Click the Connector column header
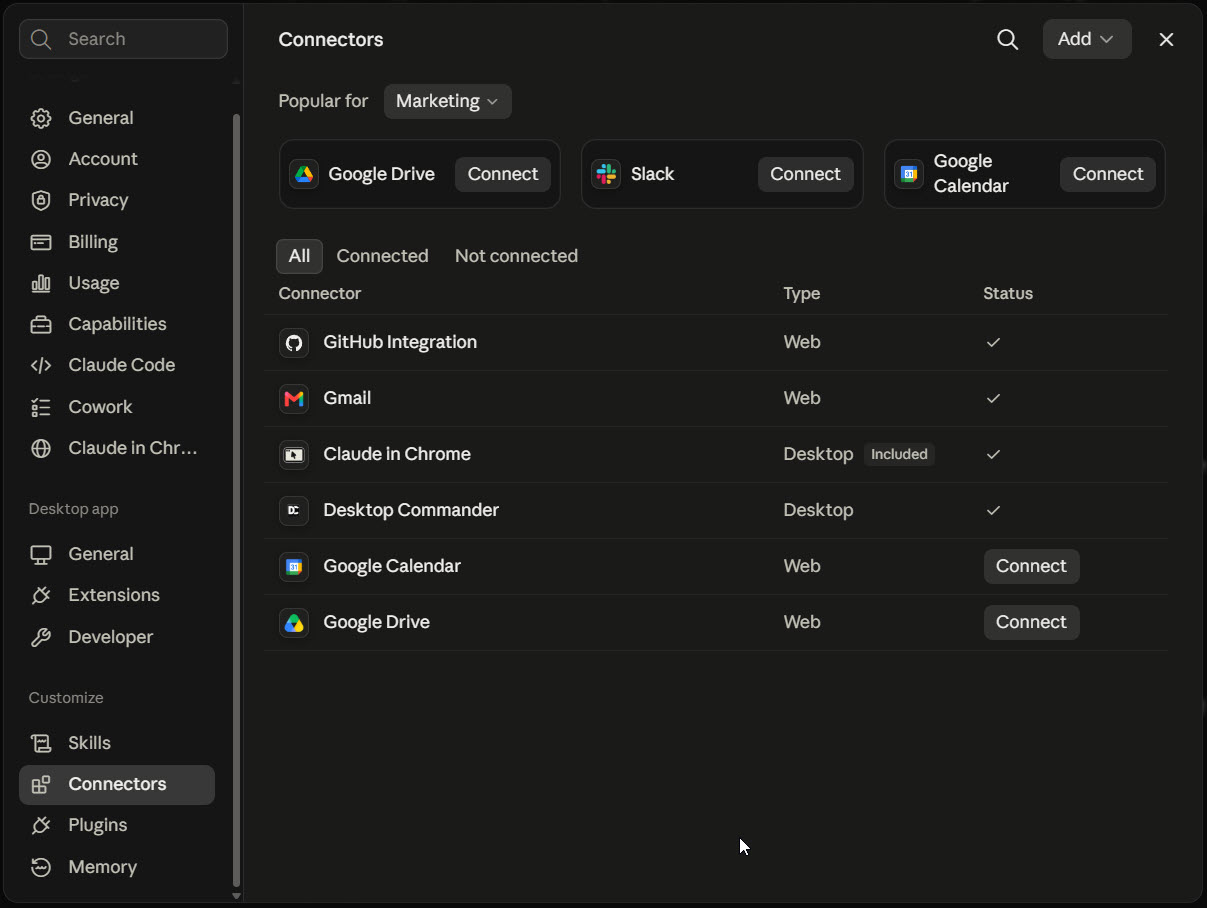The height and width of the screenshot is (908, 1207). click(x=320, y=294)
